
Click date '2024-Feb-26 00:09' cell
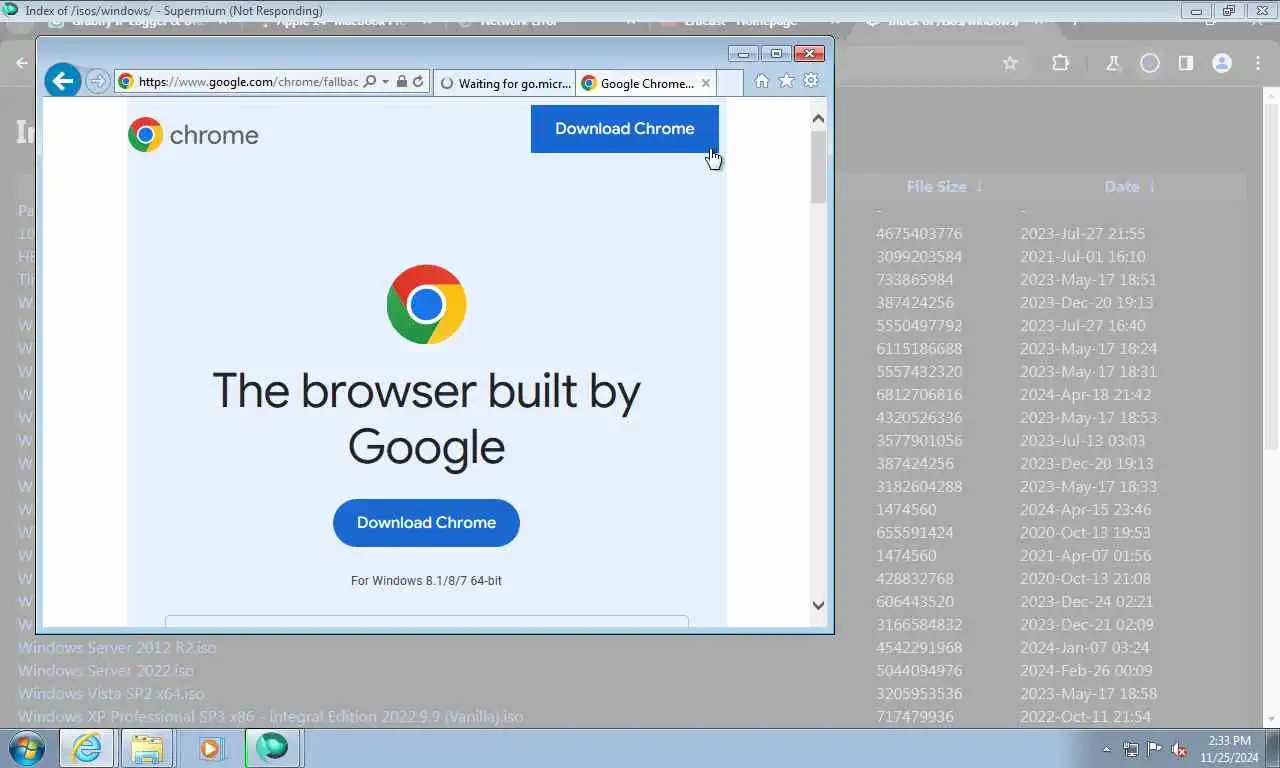click(1086, 671)
